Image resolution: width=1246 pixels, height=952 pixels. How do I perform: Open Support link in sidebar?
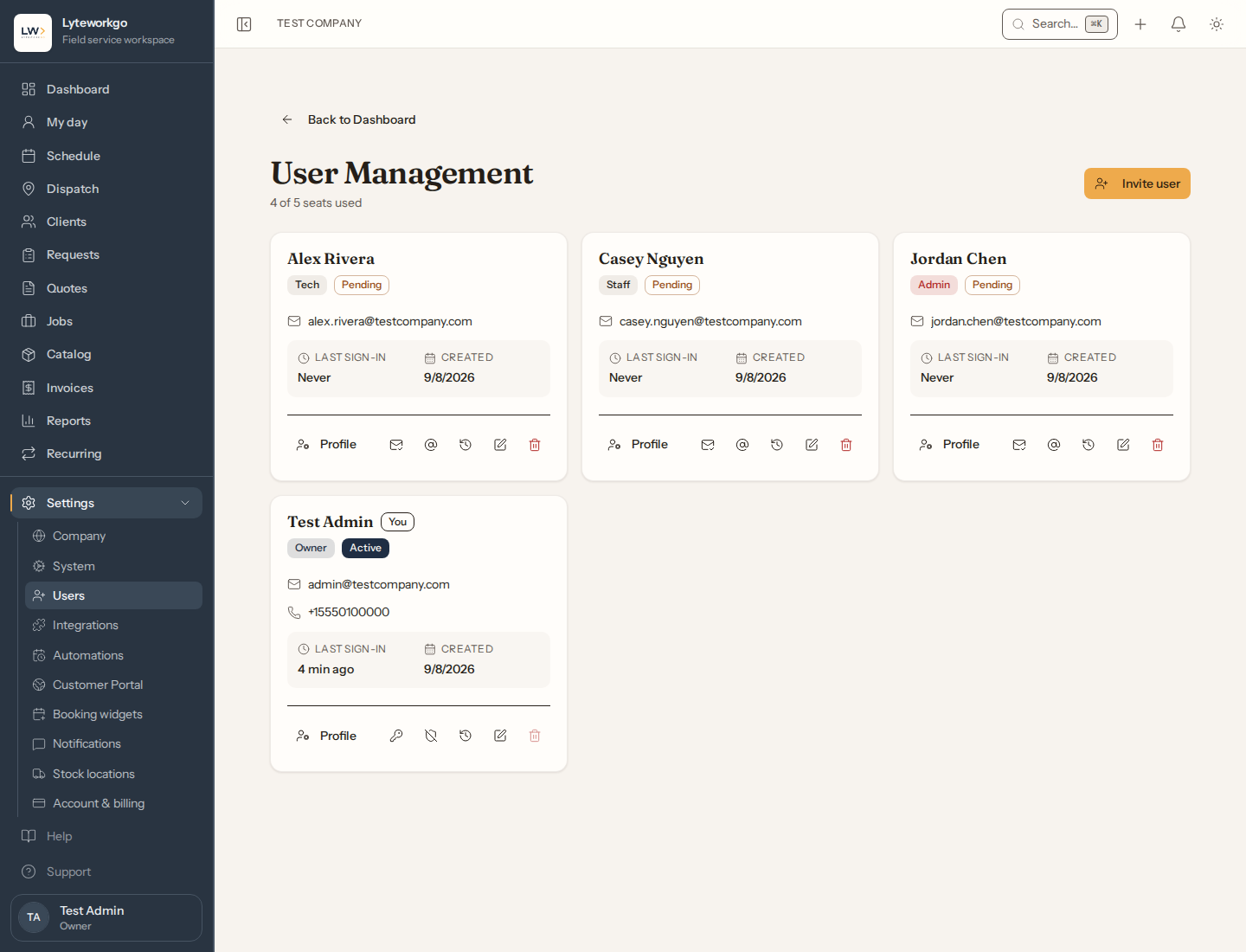point(106,872)
